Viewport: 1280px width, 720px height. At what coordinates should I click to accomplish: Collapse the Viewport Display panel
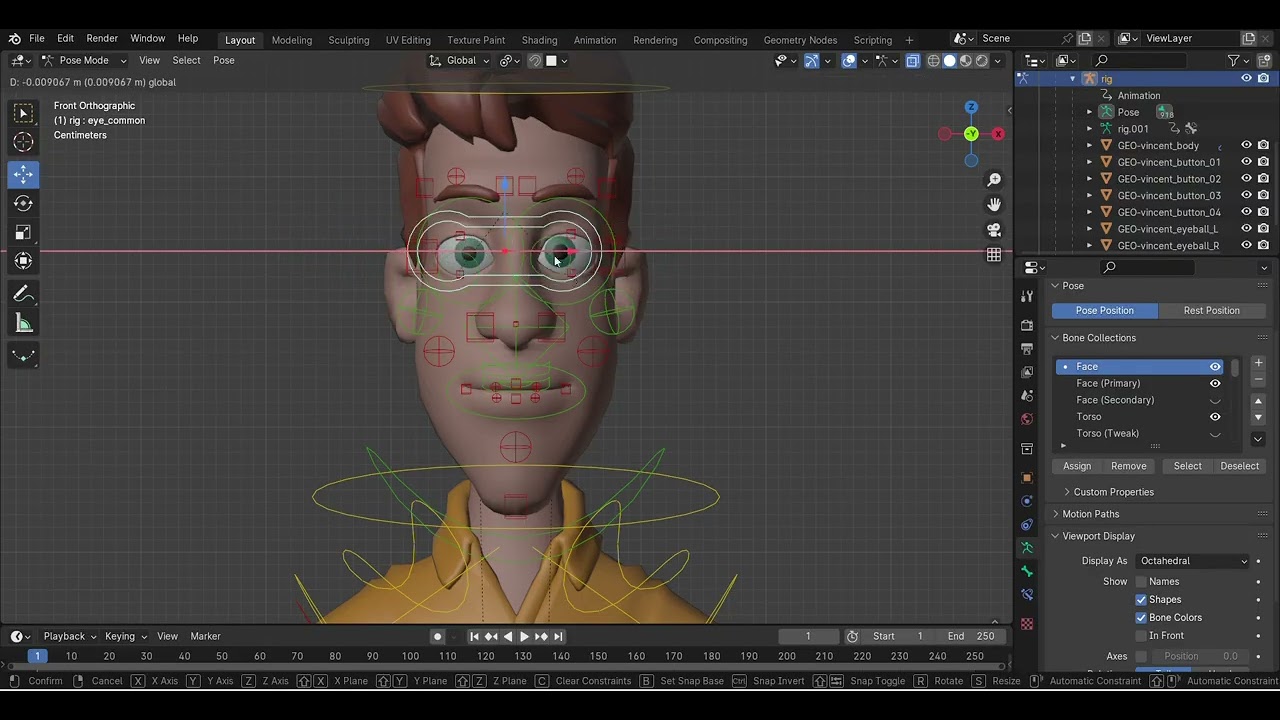[x=1098, y=536]
